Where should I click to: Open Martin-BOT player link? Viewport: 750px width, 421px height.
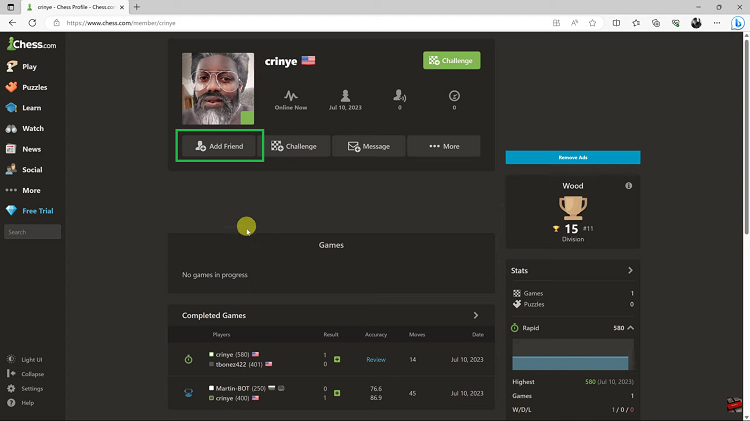click(233, 388)
